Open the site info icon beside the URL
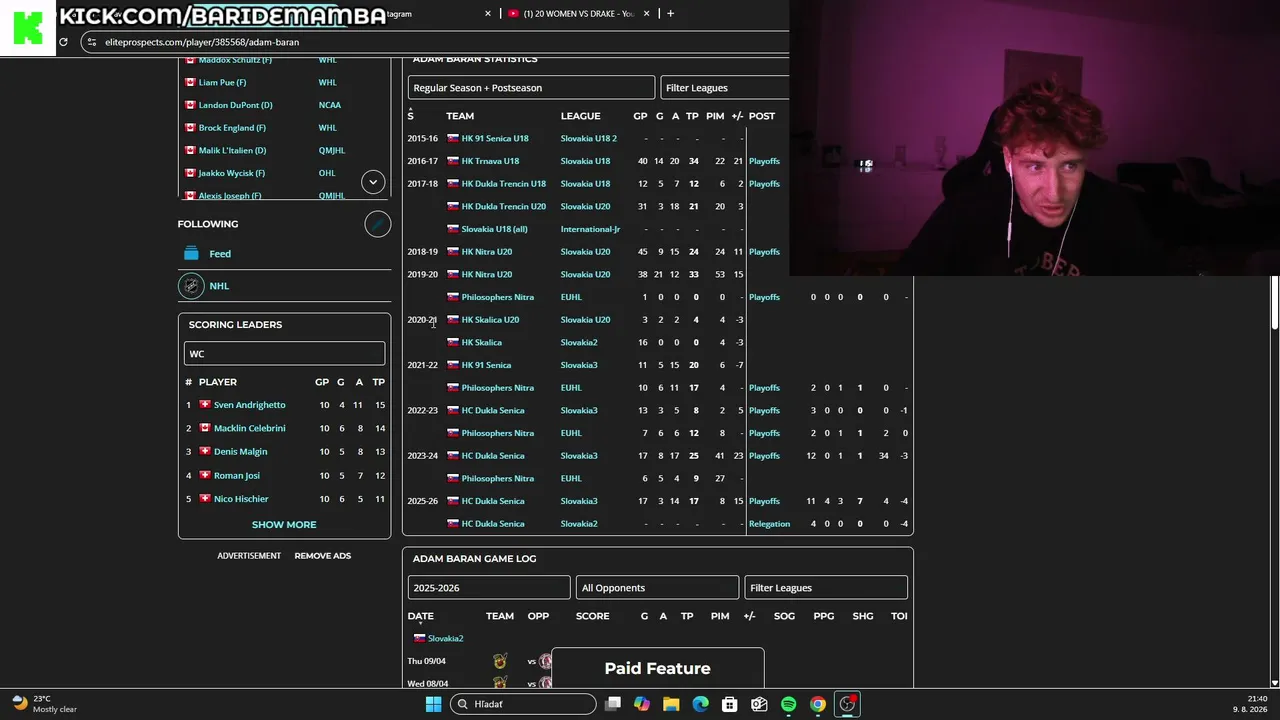Viewport: 1280px width, 720px height. (x=92, y=42)
